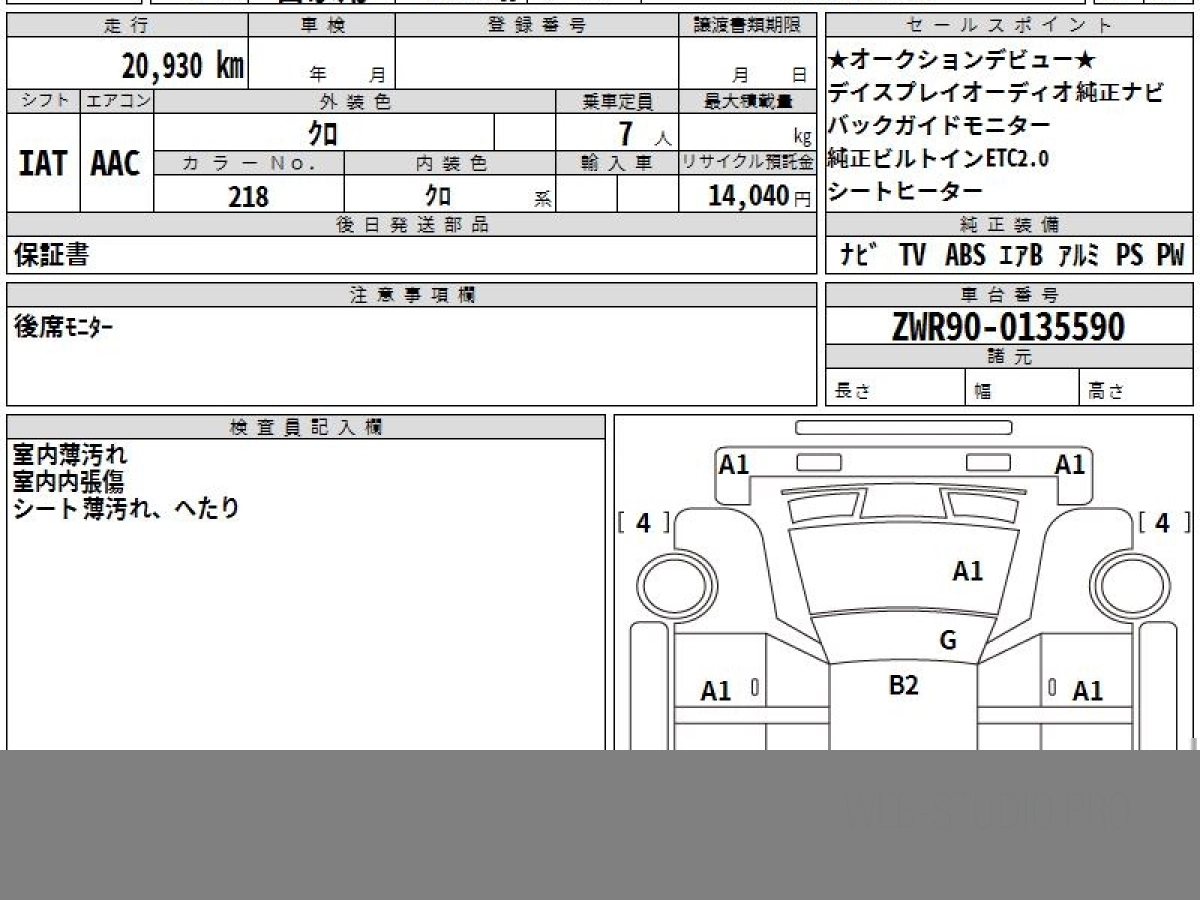Select the 純正装備 header
The width and height of the screenshot is (1200, 900).
(1010, 225)
